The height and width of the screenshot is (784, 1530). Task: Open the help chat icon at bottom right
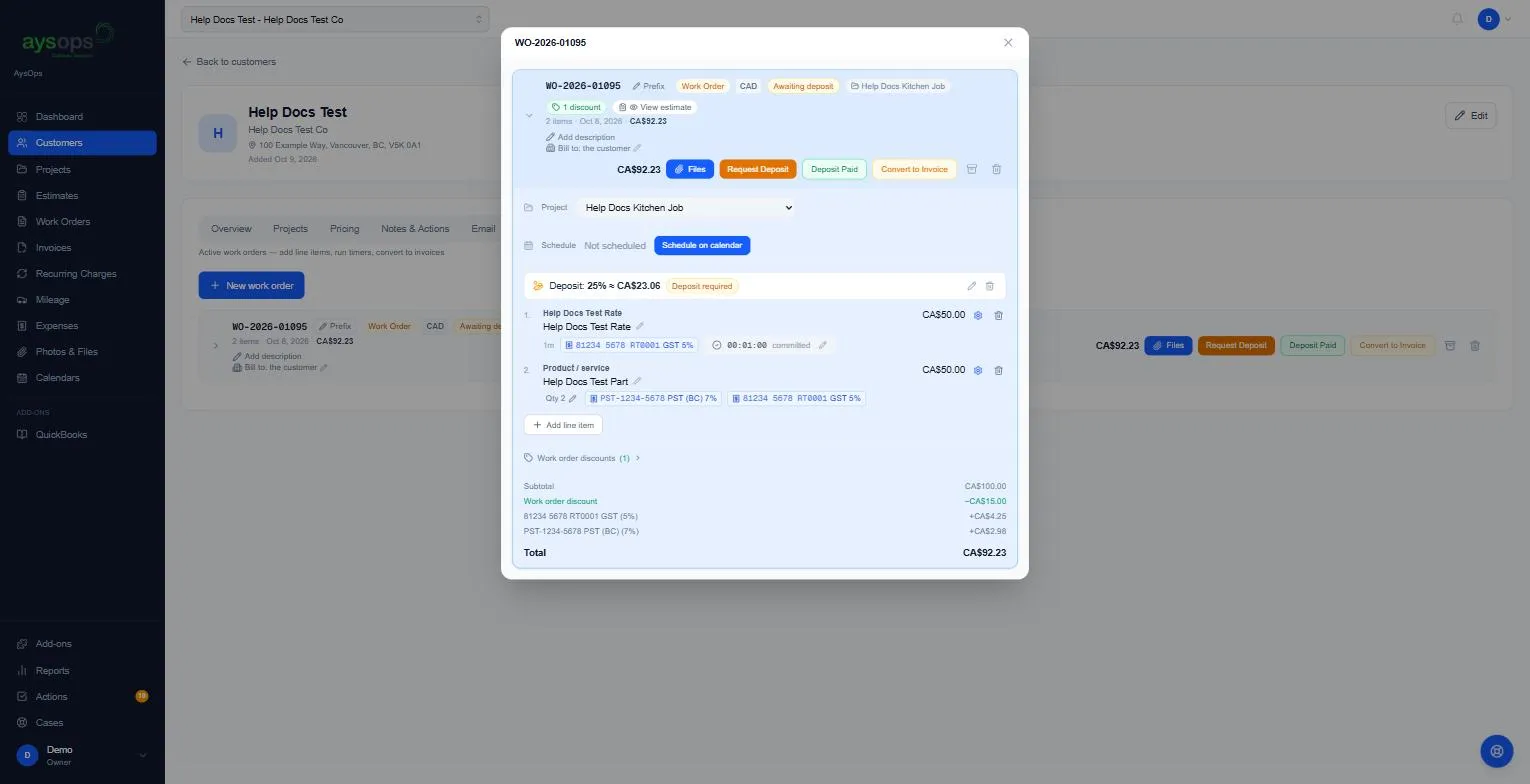[1496, 751]
